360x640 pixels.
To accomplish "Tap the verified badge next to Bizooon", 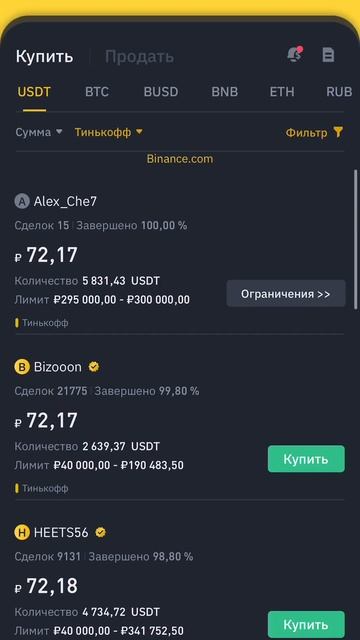I will (94, 367).
